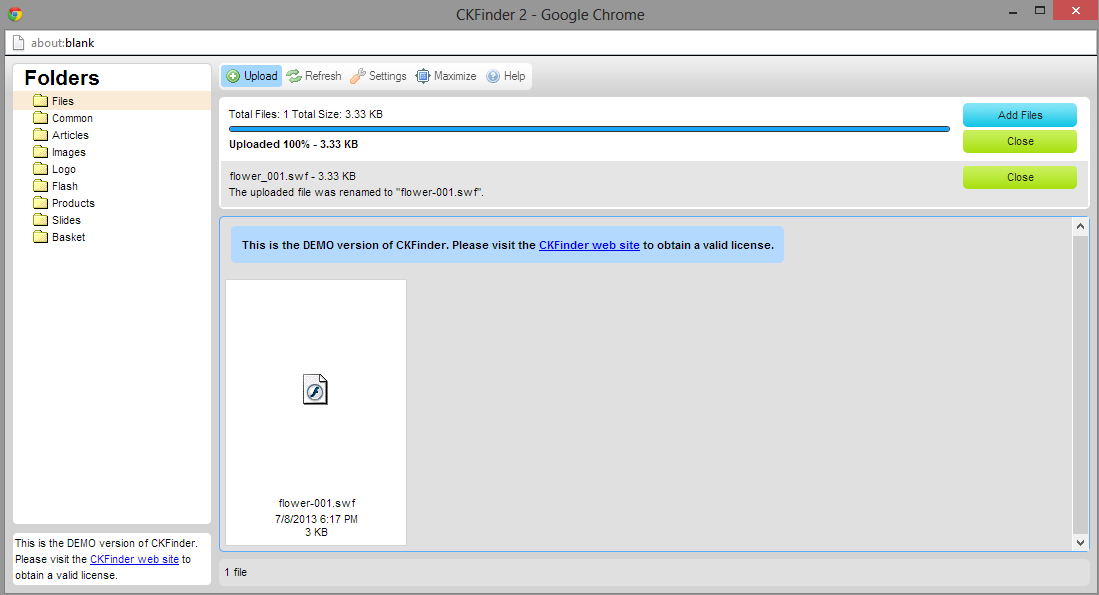Click the Common folder icon
This screenshot has height=595, width=1099.
[41, 118]
